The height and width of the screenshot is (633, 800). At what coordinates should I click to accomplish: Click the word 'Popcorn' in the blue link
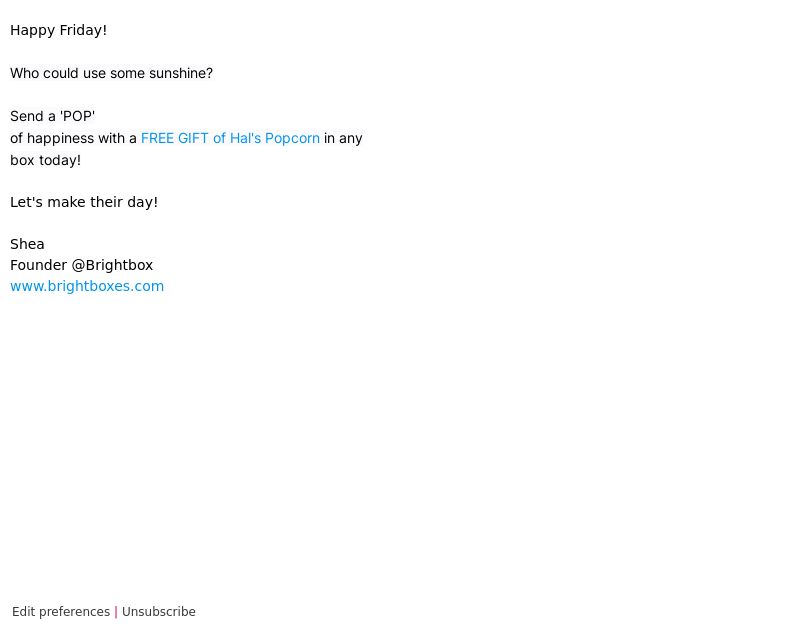[292, 138]
